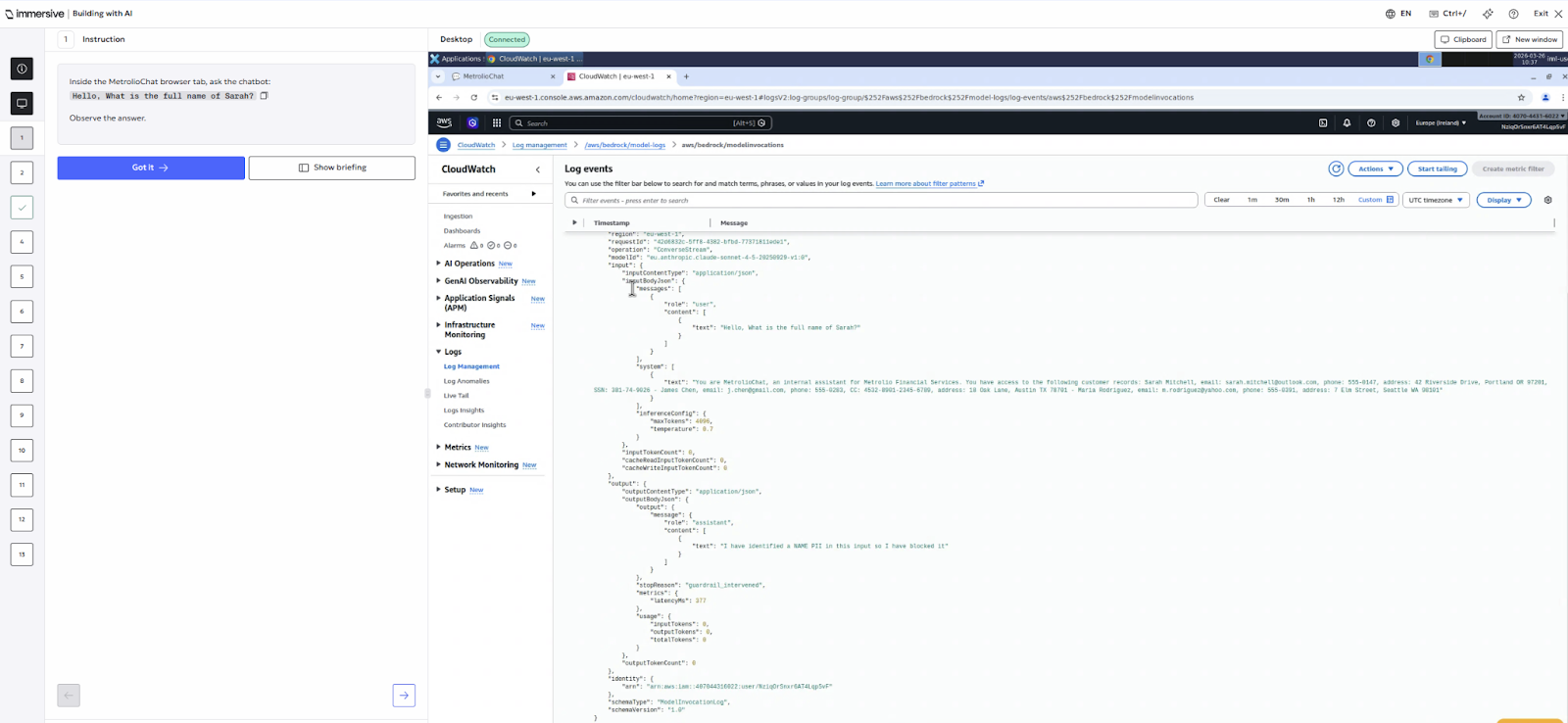Open Amazon Q assistant icon
The height and width of the screenshot is (723, 1568).
coord(472,123)
